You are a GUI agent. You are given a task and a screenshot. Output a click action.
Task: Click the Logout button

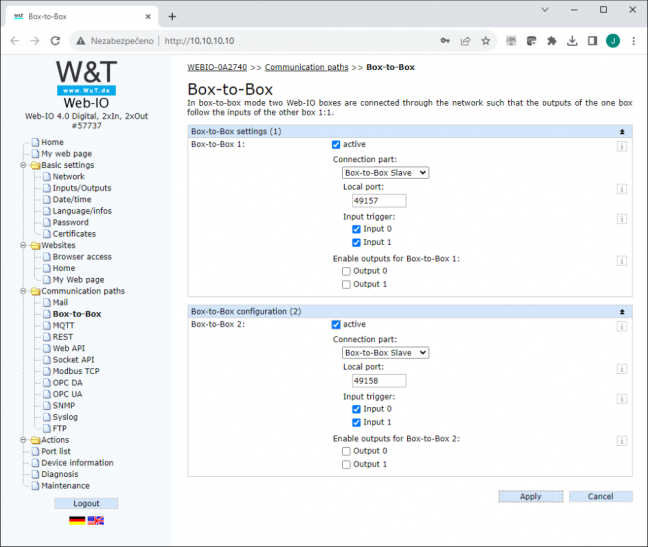86,504
